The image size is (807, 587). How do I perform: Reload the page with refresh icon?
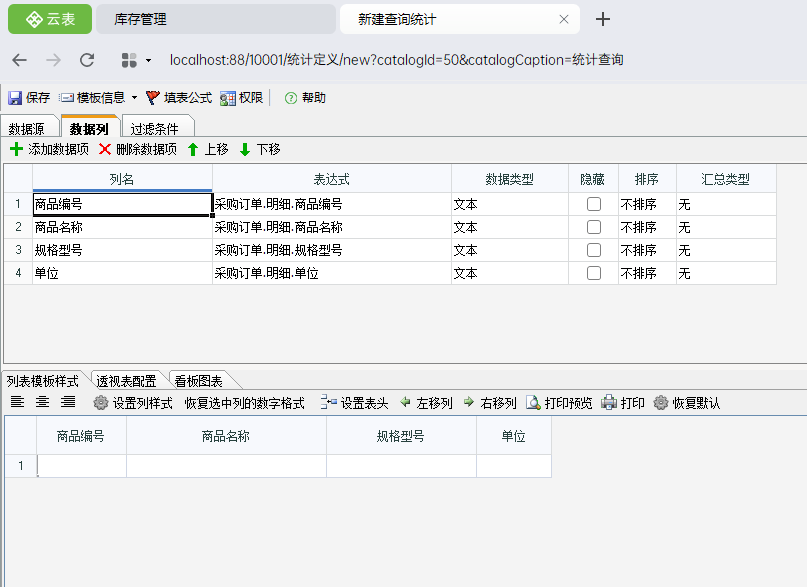(87, 60)
